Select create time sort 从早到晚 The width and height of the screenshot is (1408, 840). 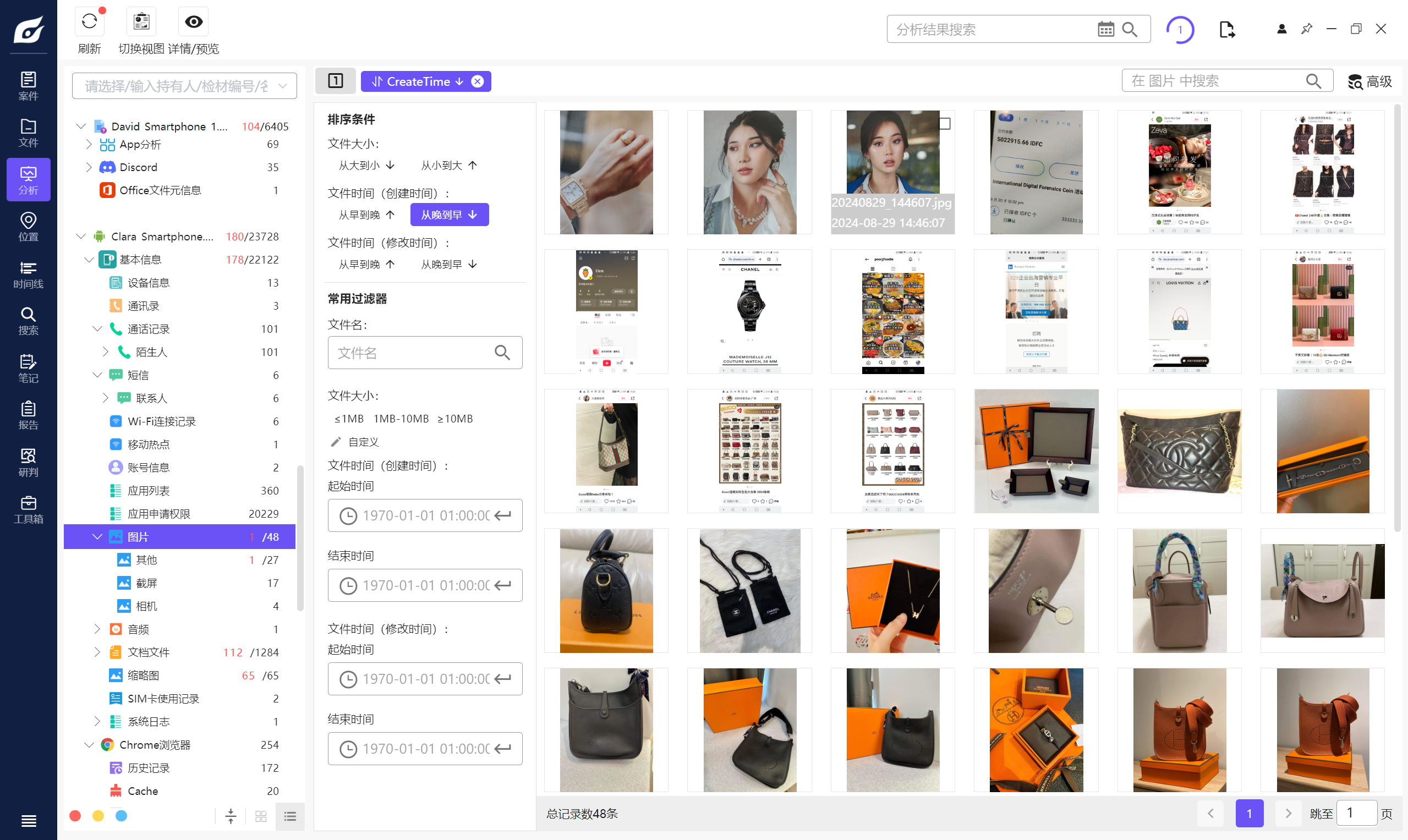[x=366, y=215]
